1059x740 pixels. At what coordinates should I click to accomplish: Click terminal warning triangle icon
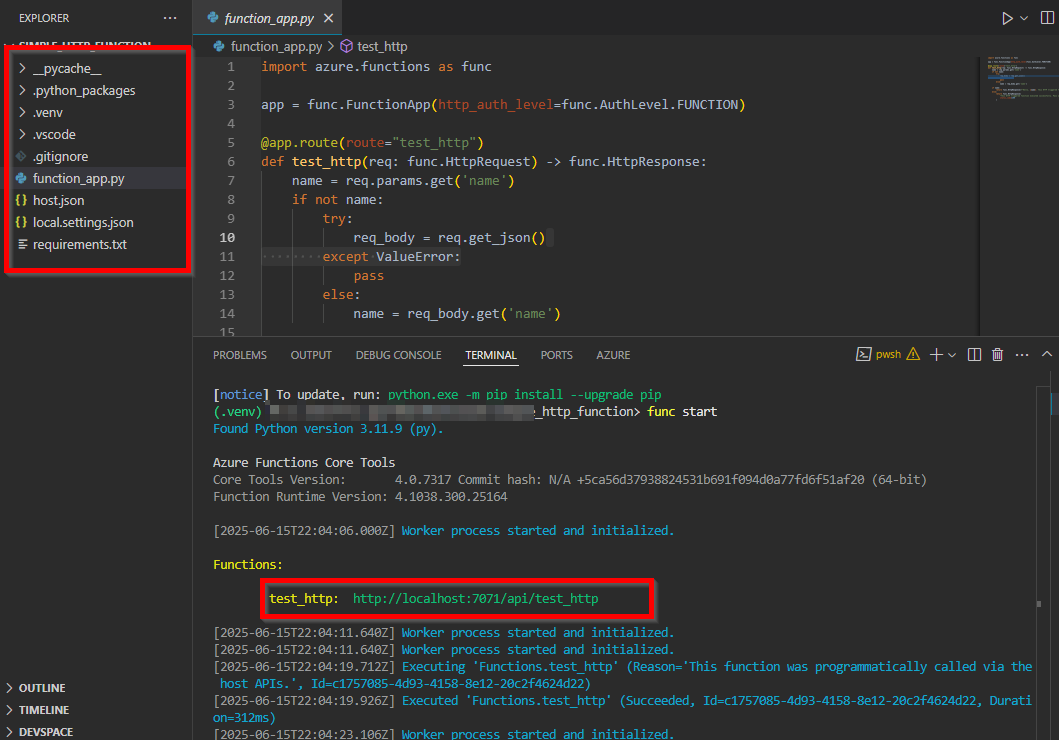pyautogui.click(x=913, y=354)
